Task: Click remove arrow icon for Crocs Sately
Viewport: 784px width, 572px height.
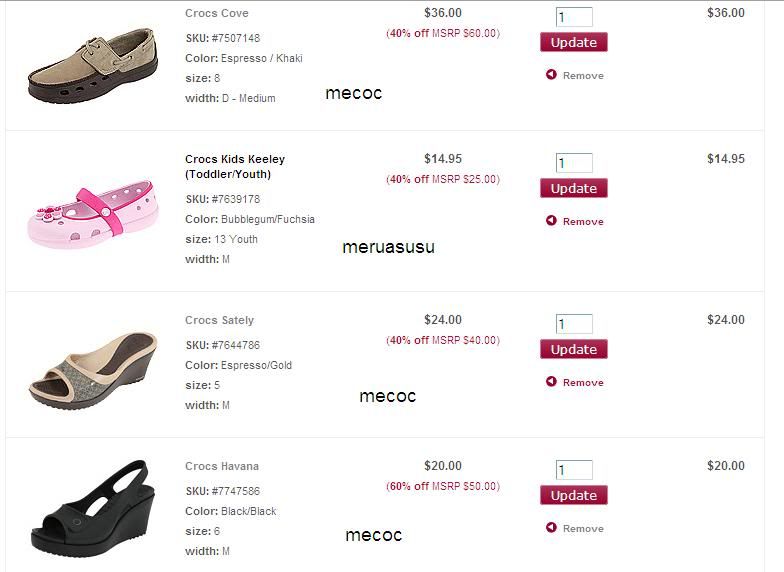Action: [x=551, y=382]
